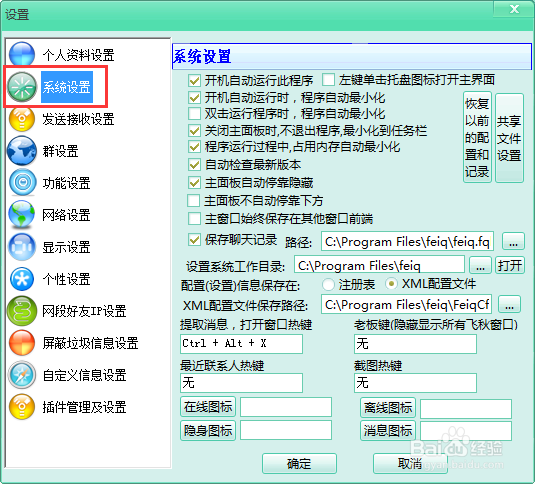The height and width of the screenshot is (484, 535).
Task: Open 插件管理及设置 label
Action: click(x=84, y=407)
